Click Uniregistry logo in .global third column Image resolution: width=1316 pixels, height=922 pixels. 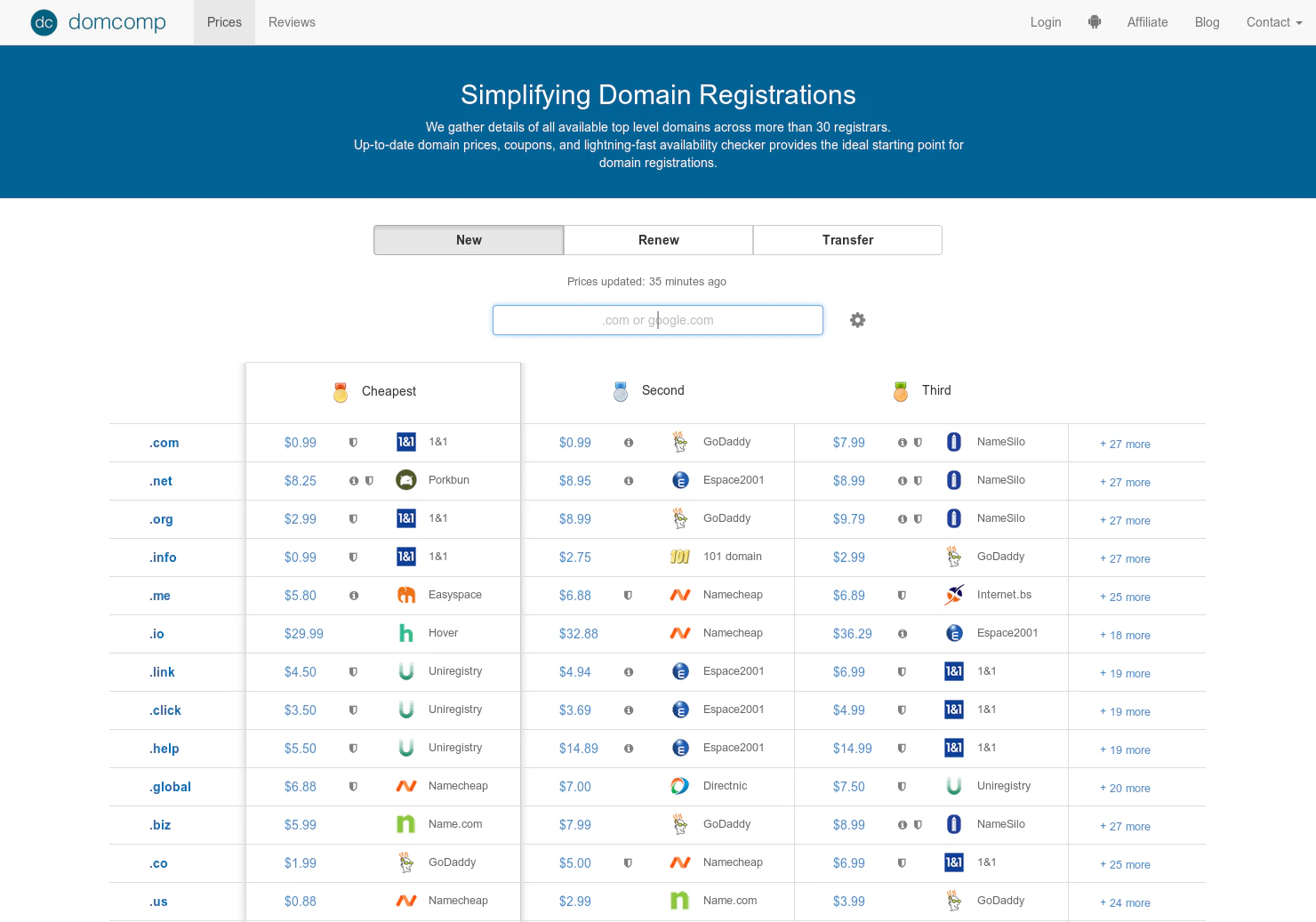pos(954,786)
